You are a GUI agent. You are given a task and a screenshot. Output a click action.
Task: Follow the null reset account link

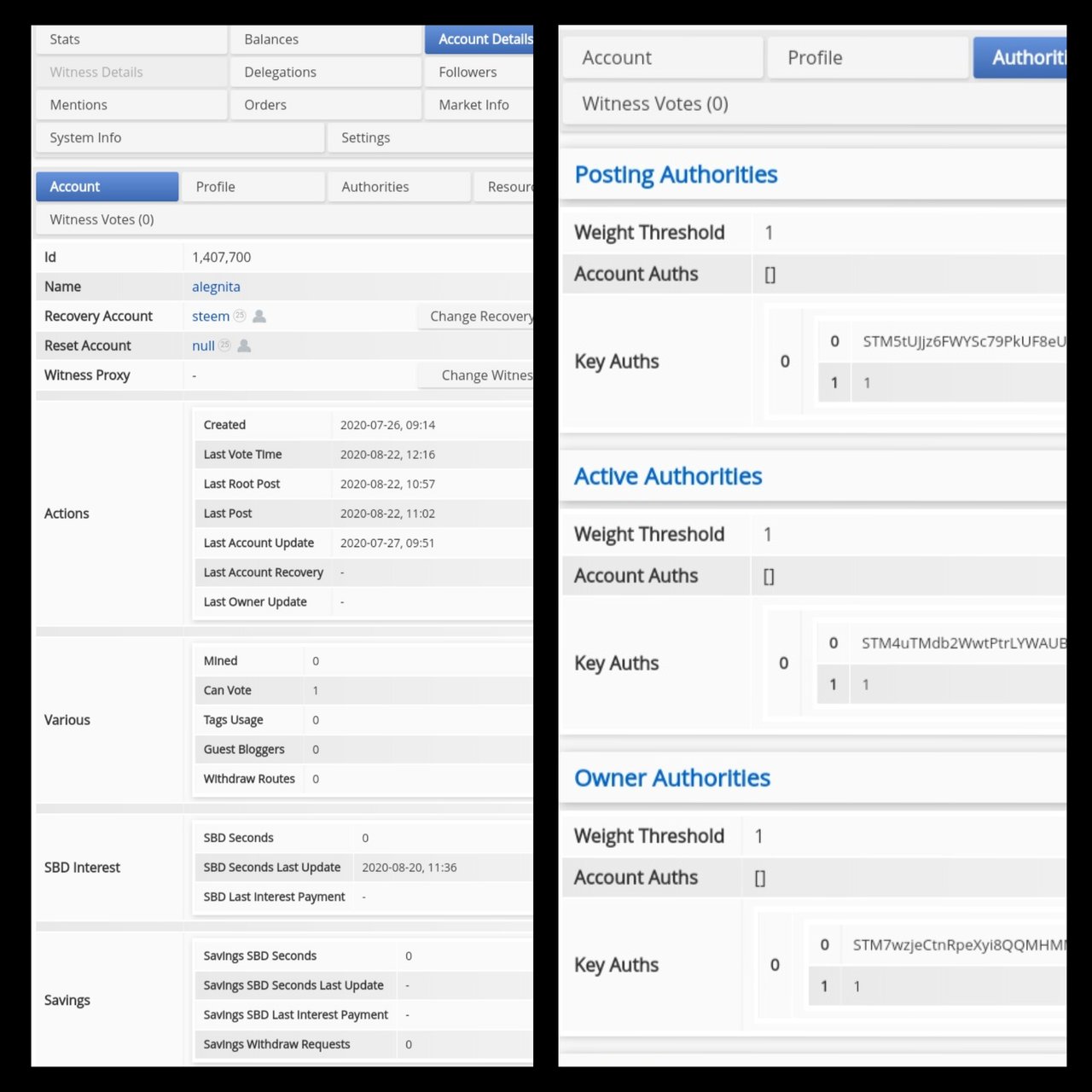(x=203, y=346)
